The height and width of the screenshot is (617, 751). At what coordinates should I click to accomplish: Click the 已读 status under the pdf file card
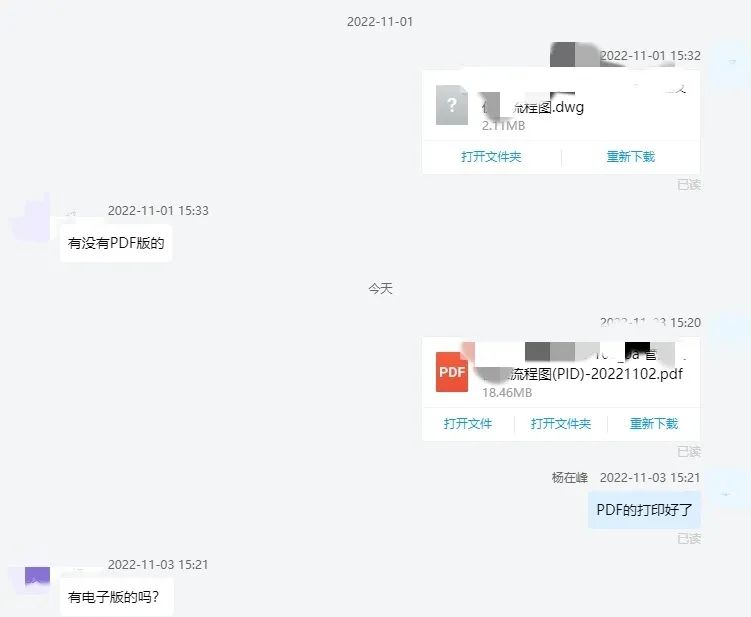(x=689, y=451)
